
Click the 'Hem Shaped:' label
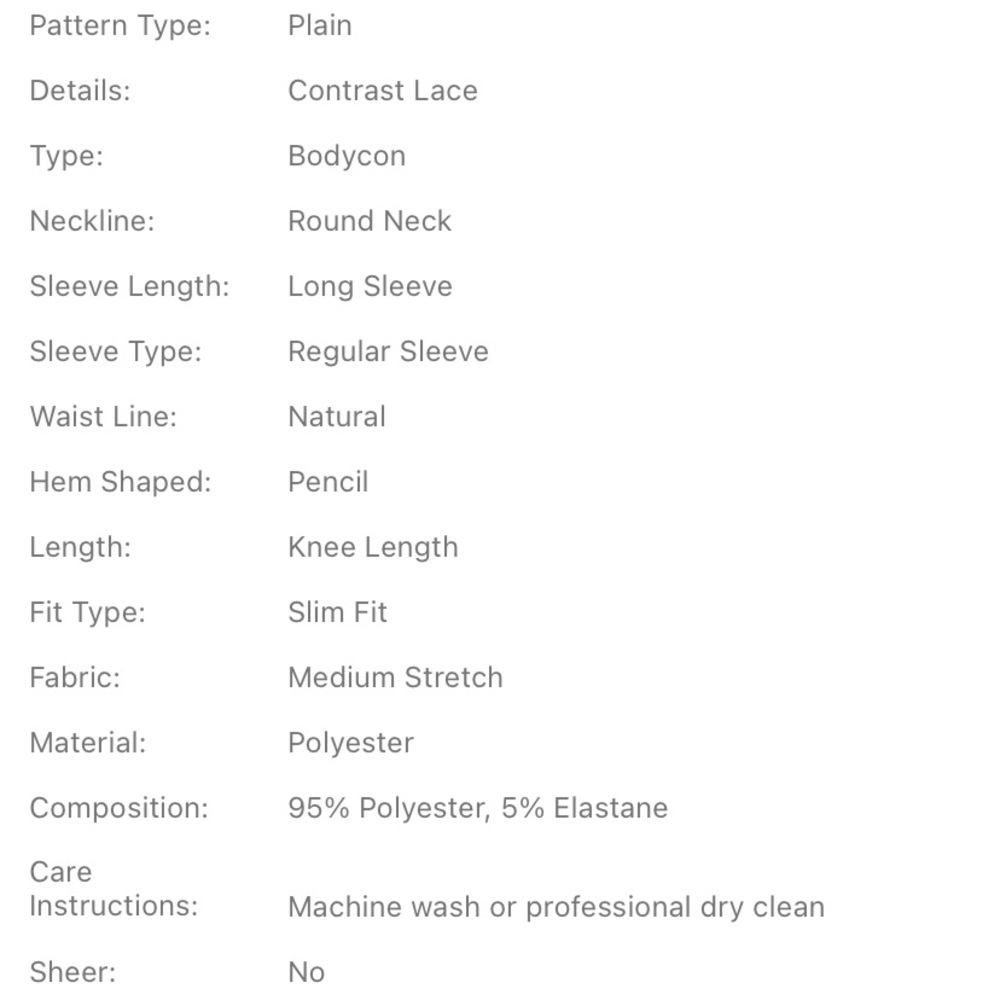(x=120, y=482)
